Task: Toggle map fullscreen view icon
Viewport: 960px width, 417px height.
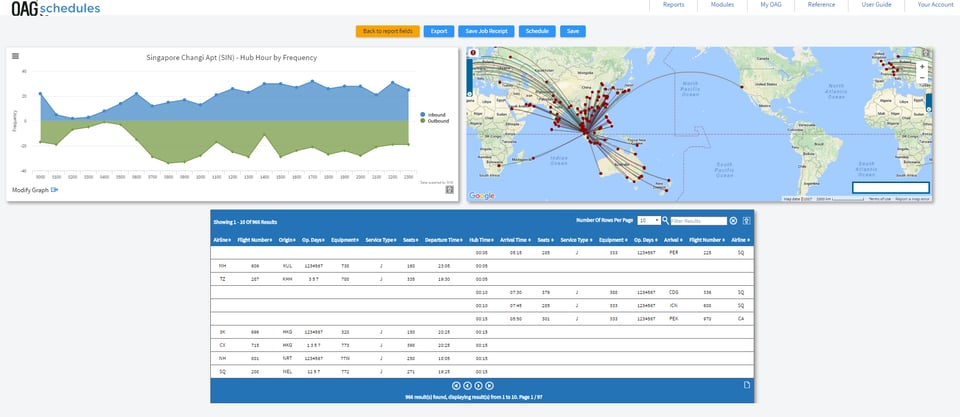Action: (x=926, y=53)
